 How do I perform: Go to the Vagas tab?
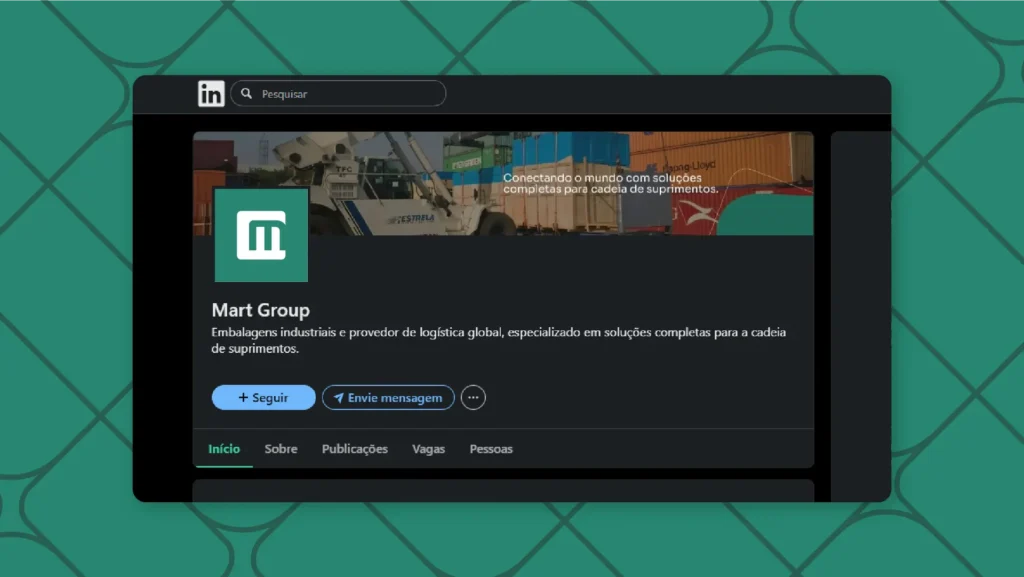[428, 449]
